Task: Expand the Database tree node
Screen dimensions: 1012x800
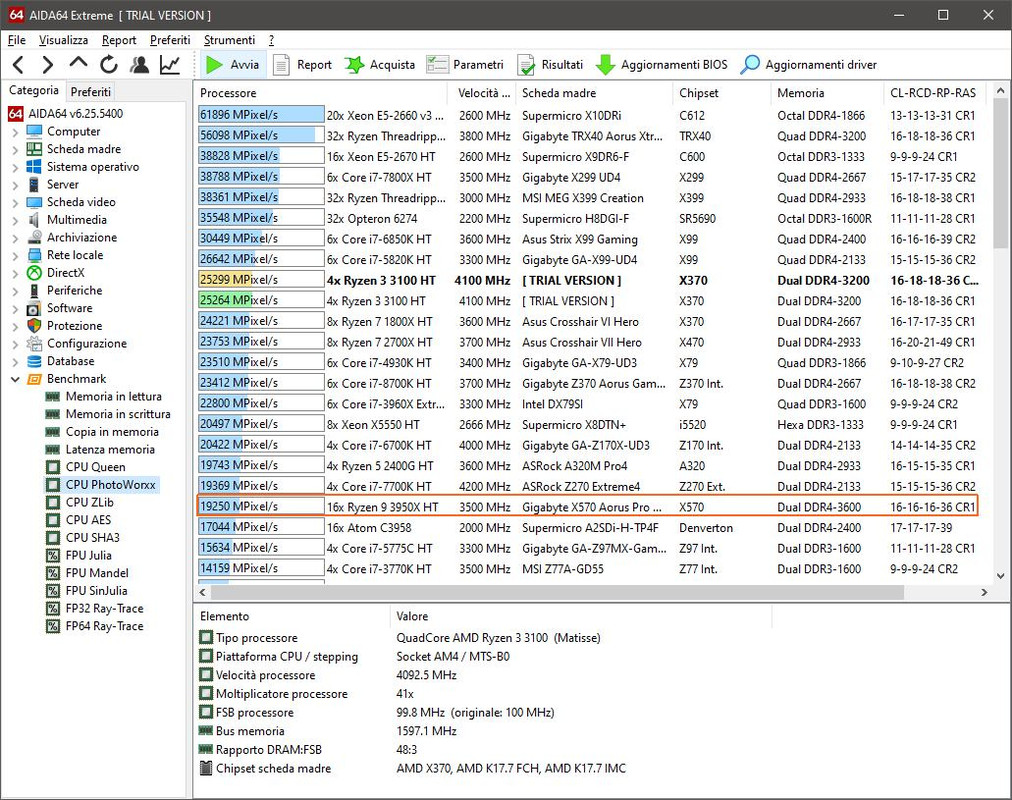Action: pyautogui.click(x=15, y=362)
